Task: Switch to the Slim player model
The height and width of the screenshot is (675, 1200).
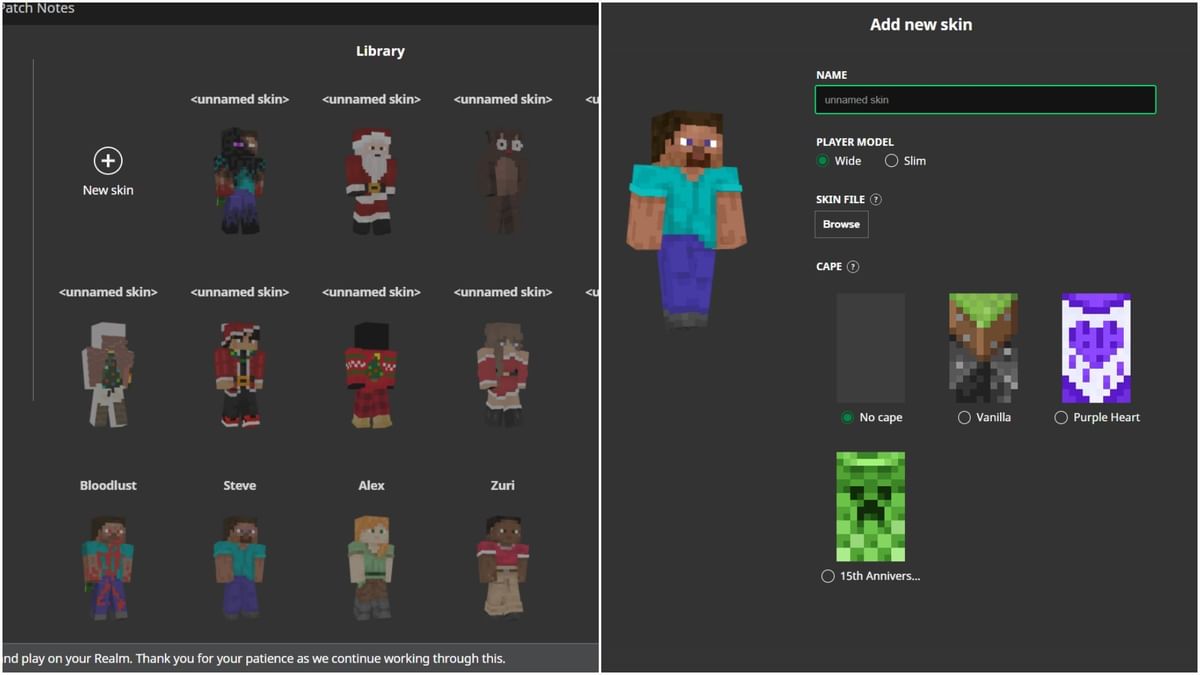Action: (891, 160)
